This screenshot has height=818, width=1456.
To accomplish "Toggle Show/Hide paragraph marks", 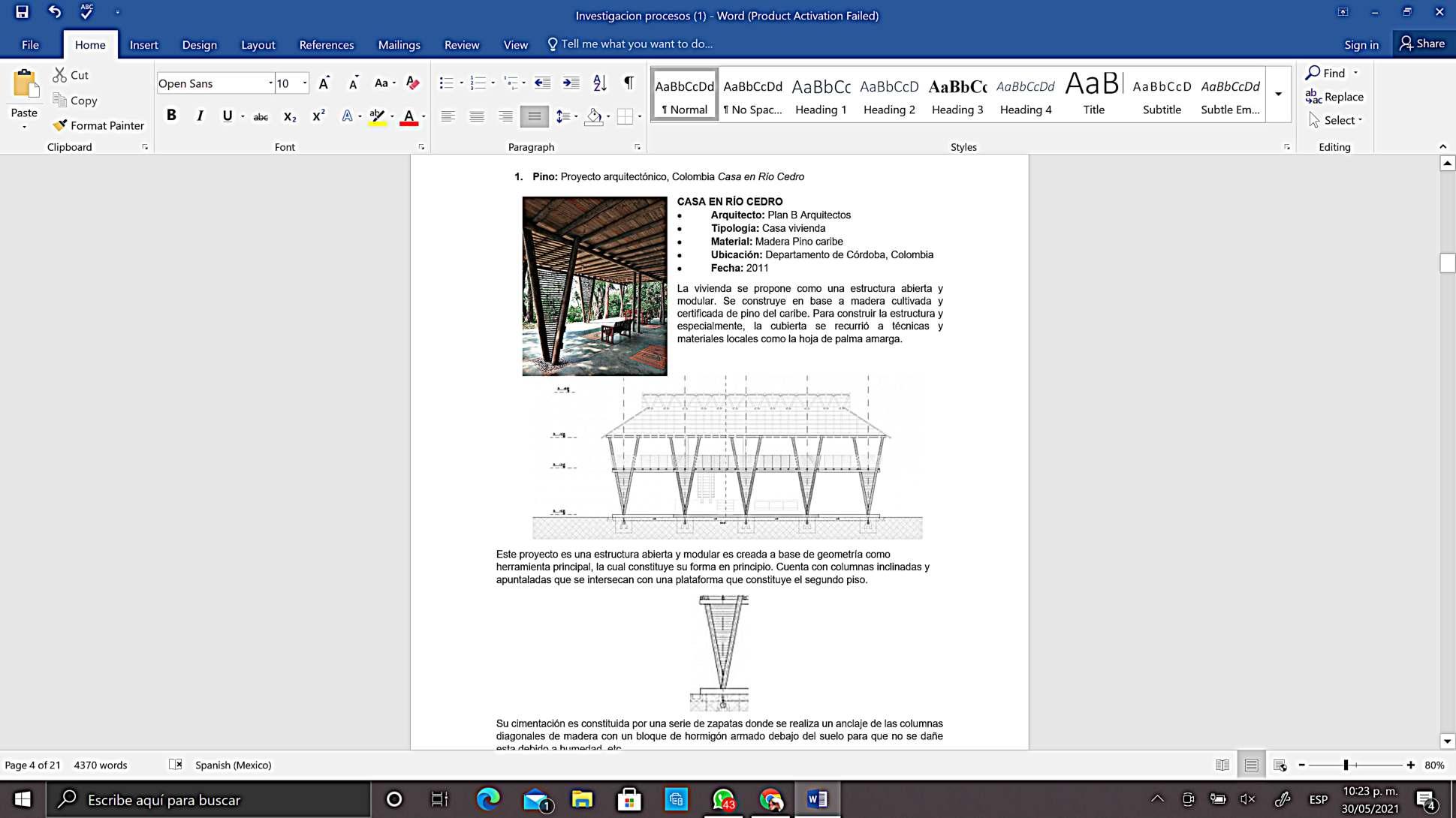I will pyautogui.click(x=629, y=83).
